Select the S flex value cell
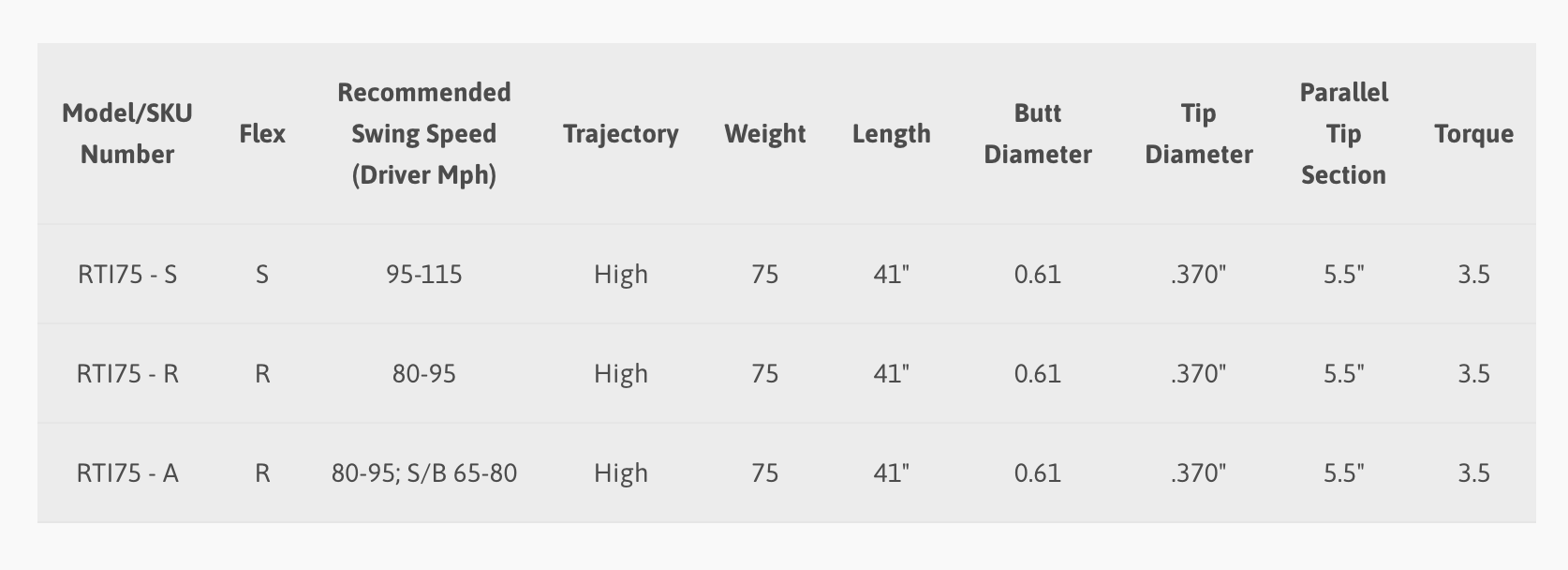Image resolution: width=1568 pixels, height=570 pixels. pyautogui.click(x=262, y=274)
